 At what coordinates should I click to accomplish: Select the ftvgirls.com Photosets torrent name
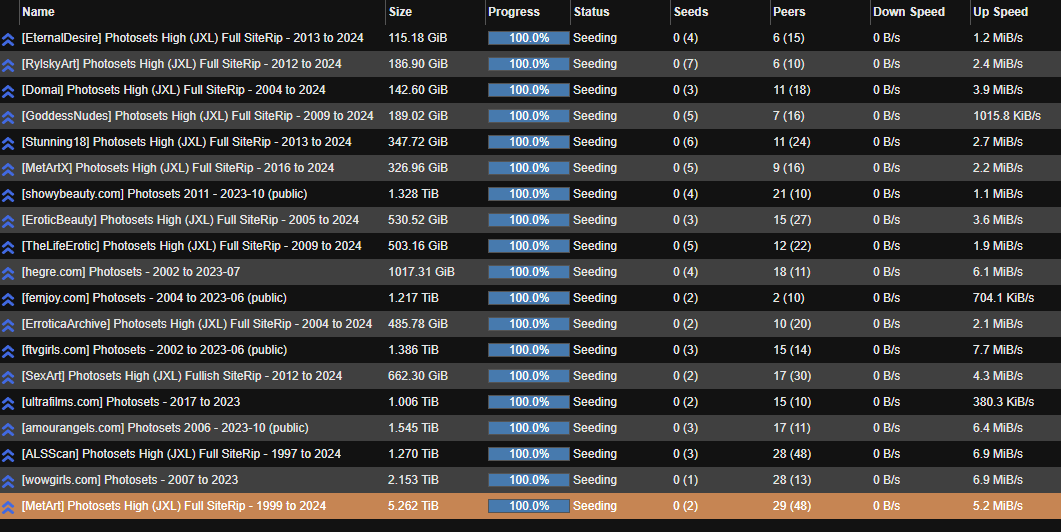(154, 350)
